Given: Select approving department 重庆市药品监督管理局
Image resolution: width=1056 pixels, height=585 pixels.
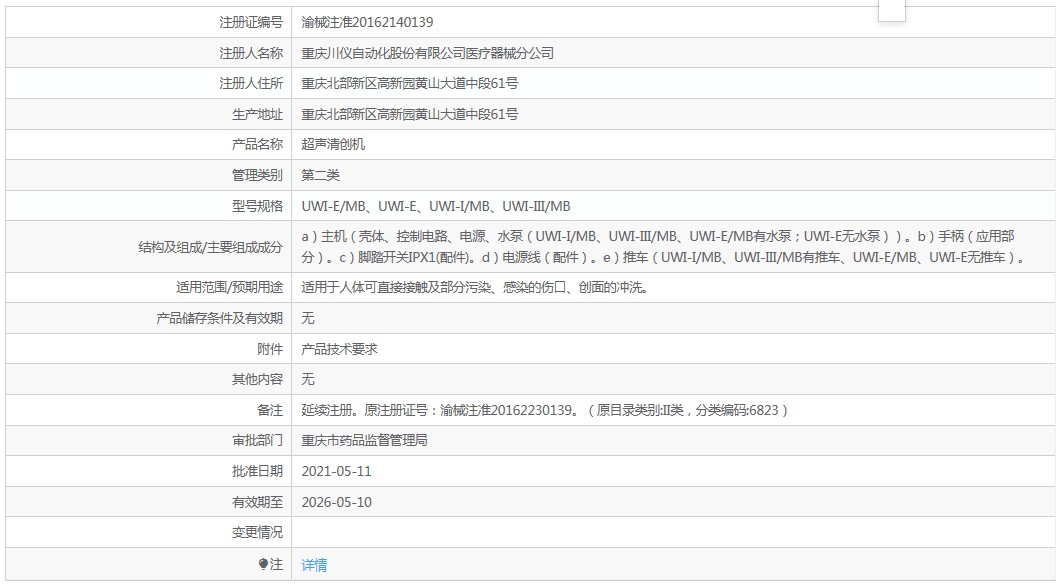Looking at the screenshot, I should point(364,440).
